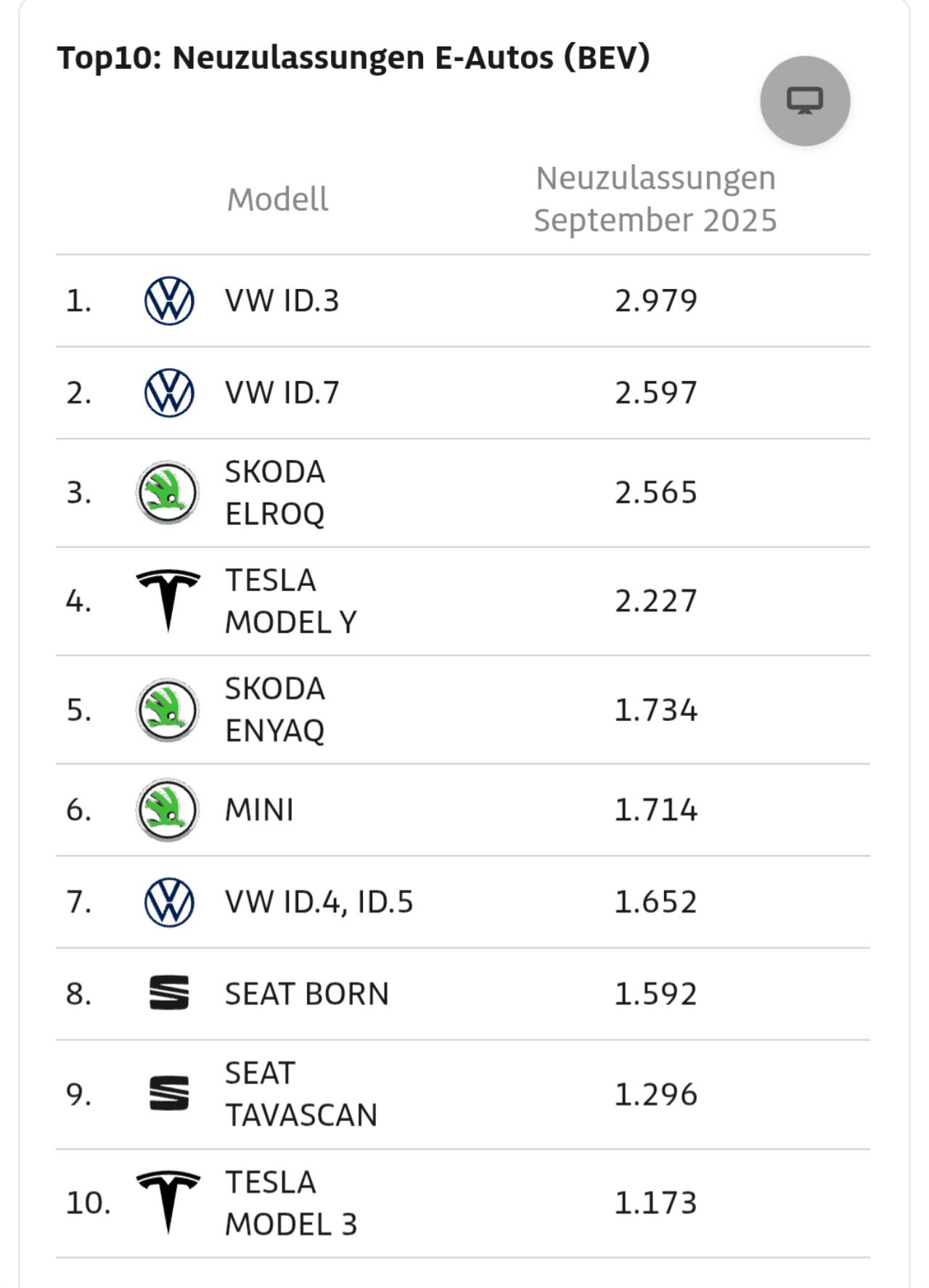Image resolution: width=929 pixels, height=1288 pixels.
Task: Click the Seat logo beside TAVASCAN
Action: 169,1093
